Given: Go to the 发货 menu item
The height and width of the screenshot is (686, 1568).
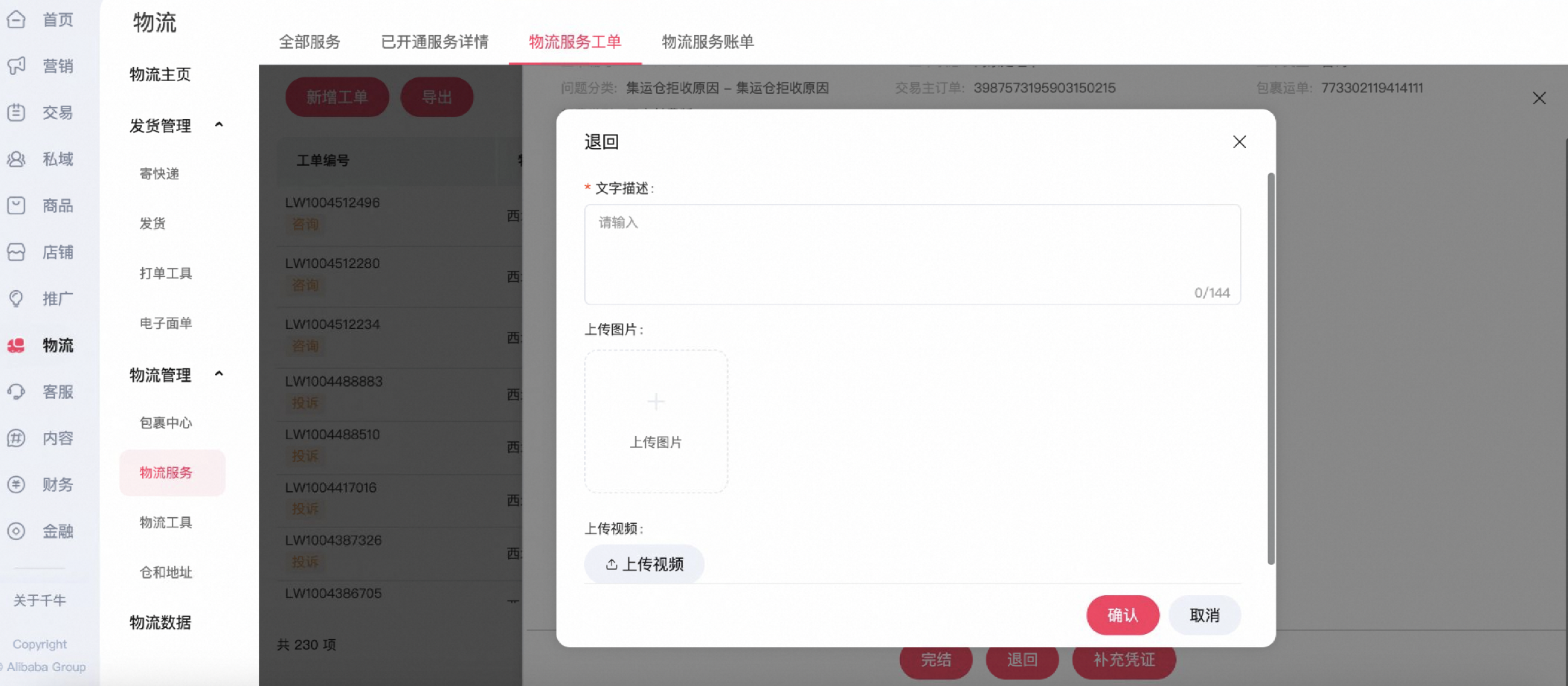Looking at the screenshot, I should pos(152,224).
